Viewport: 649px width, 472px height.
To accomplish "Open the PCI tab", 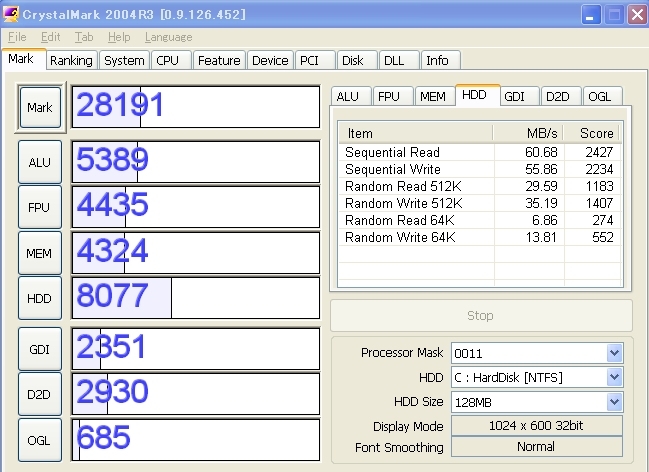I will (310, 60).
